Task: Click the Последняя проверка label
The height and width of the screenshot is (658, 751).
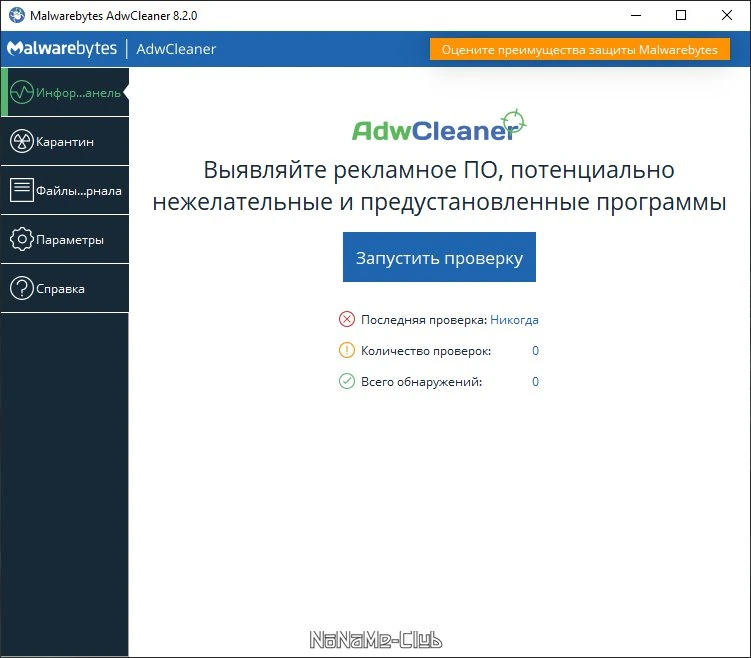Action: [424, 320]
